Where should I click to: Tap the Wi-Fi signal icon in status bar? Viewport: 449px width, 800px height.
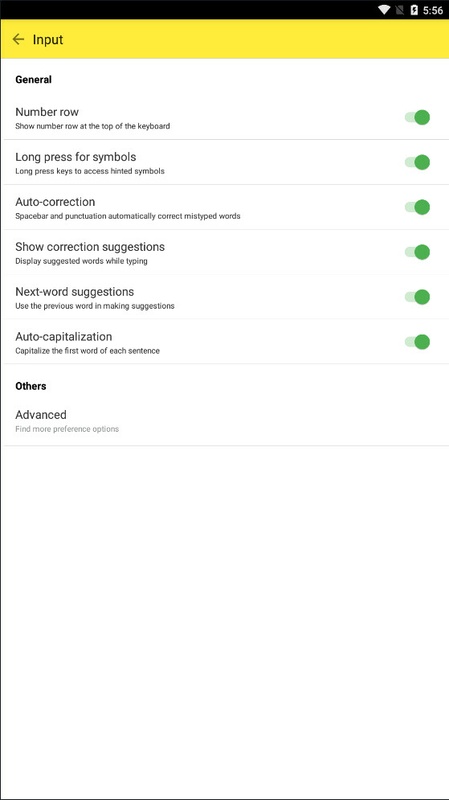point(384,10)
